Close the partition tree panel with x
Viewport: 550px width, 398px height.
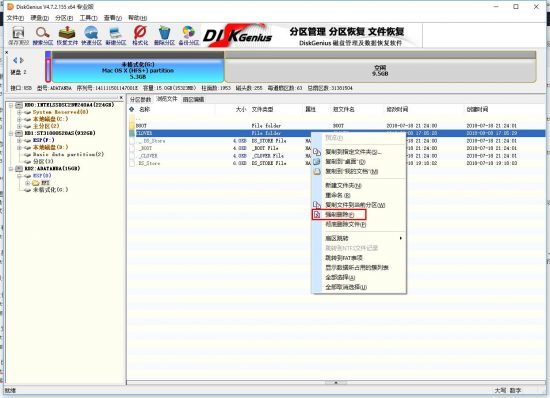tap(121, 97)
